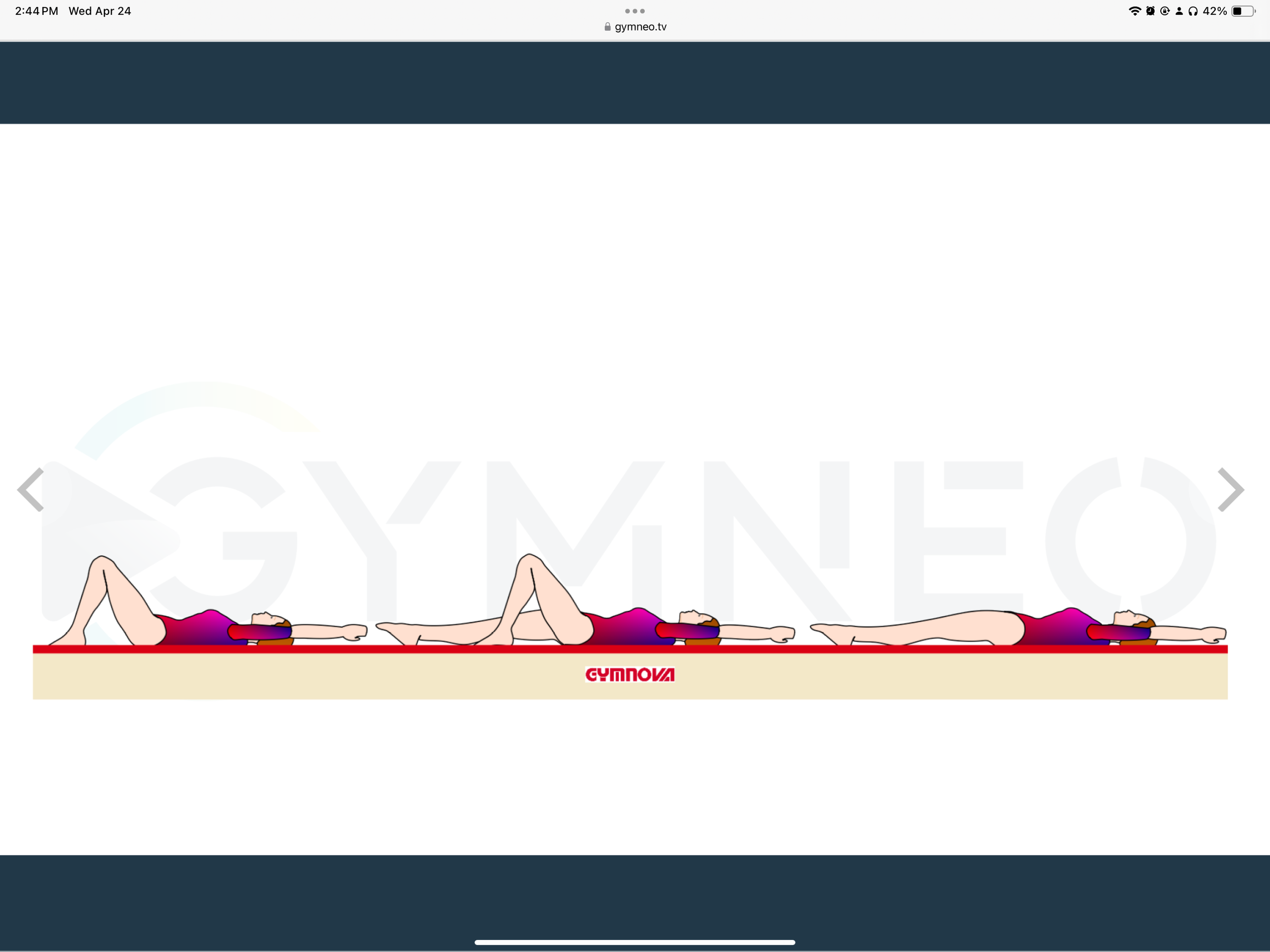Tap the gymneo.tv address bar
This screenshot has width=1270, height=952.
[x=640, y=27]
